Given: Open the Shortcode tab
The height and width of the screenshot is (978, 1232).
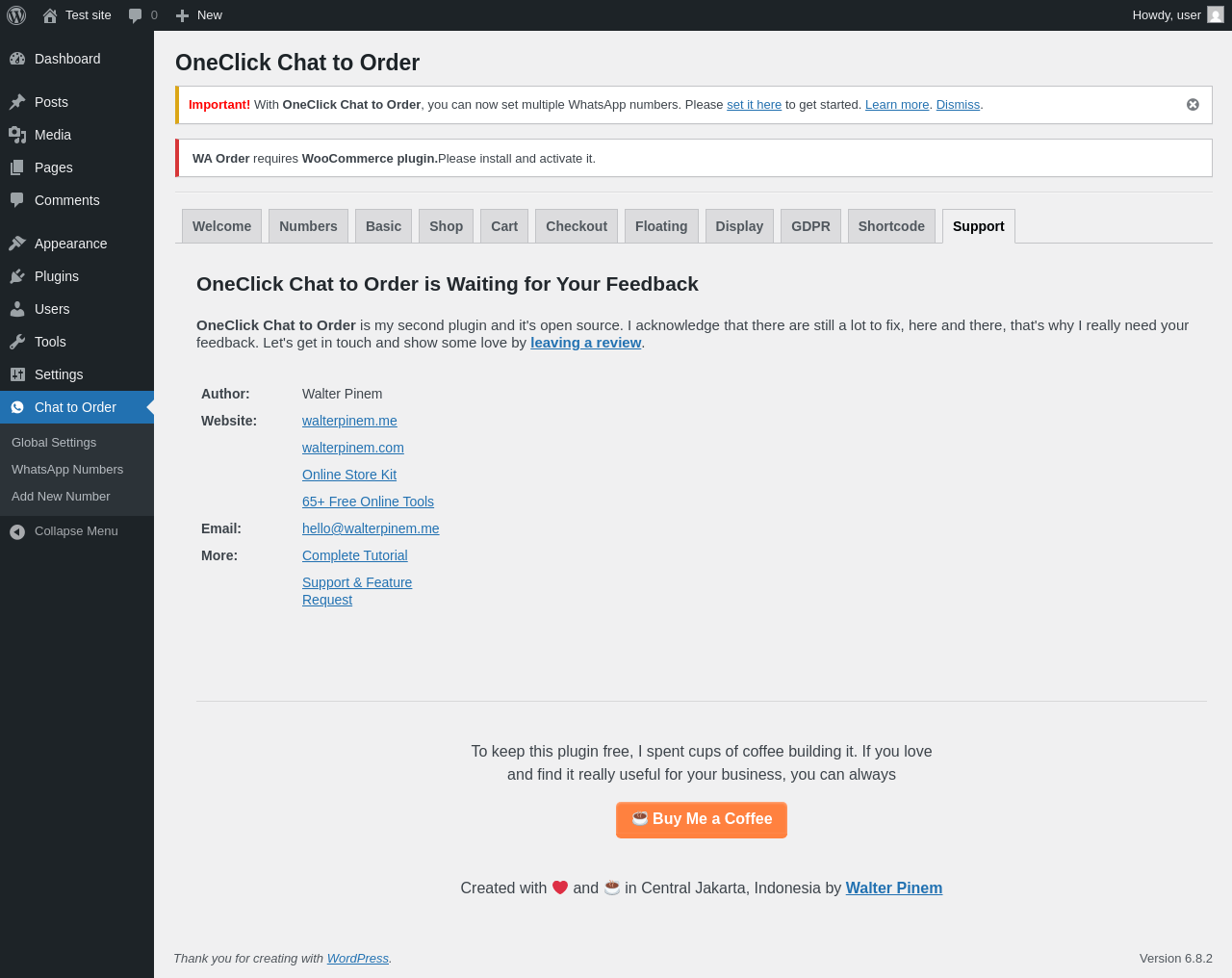Looking at the screenshot, I should (891, 226).
